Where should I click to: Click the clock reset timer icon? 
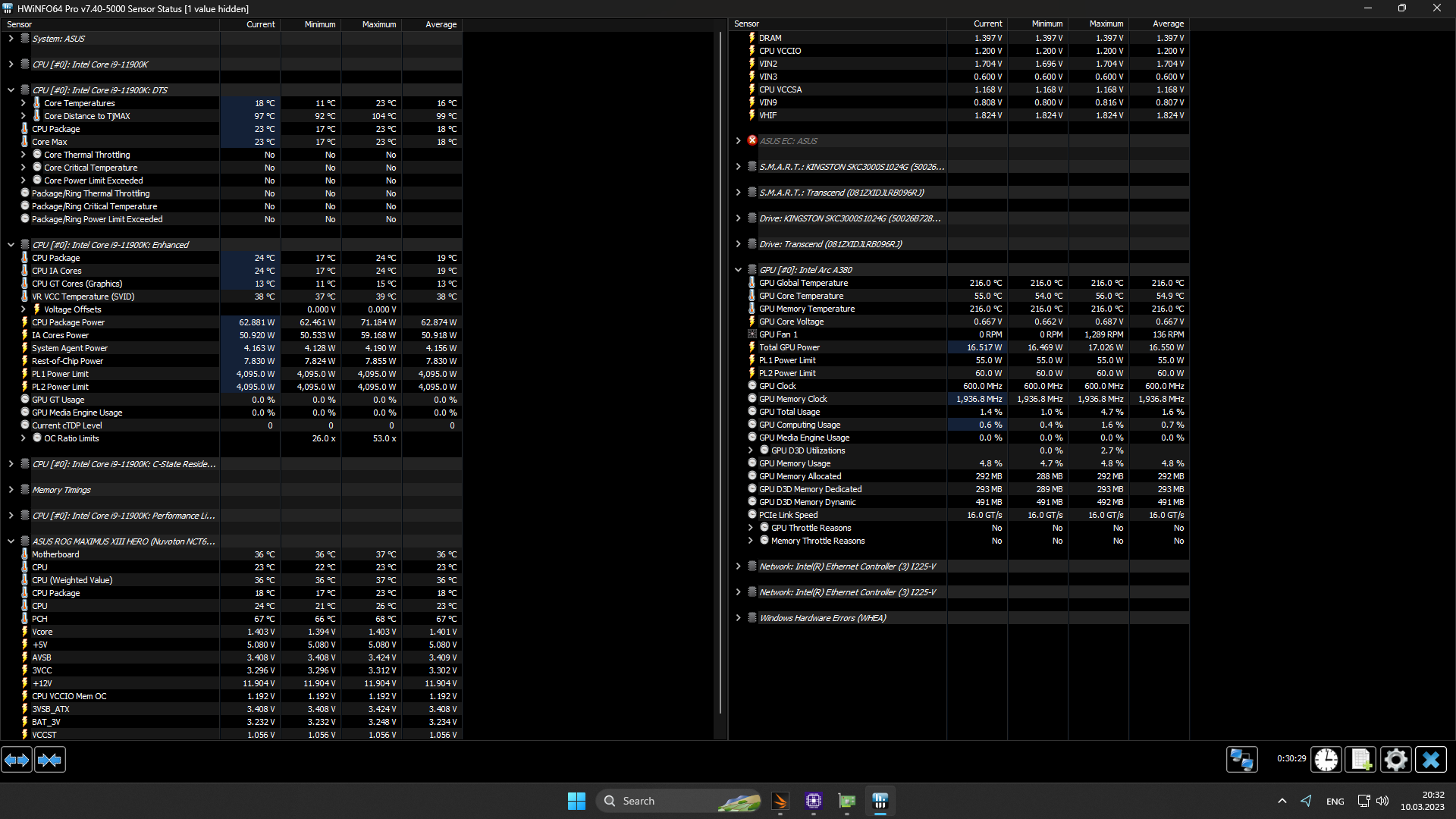[x=1326, y=760]
